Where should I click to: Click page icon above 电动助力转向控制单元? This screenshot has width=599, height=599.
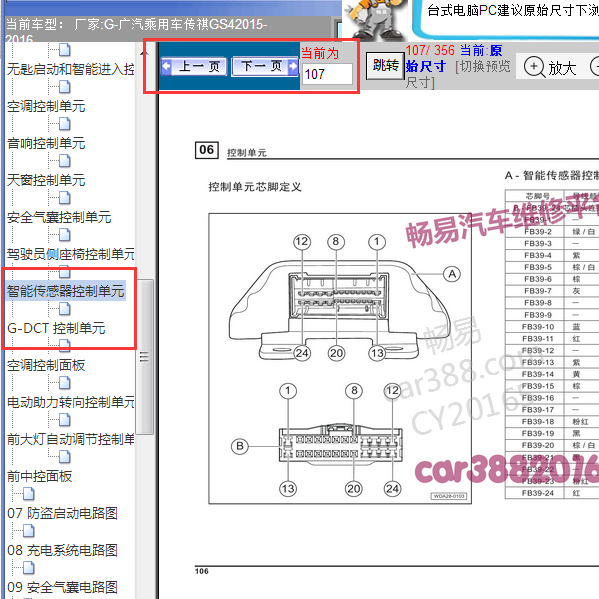[x=65, y=383]
